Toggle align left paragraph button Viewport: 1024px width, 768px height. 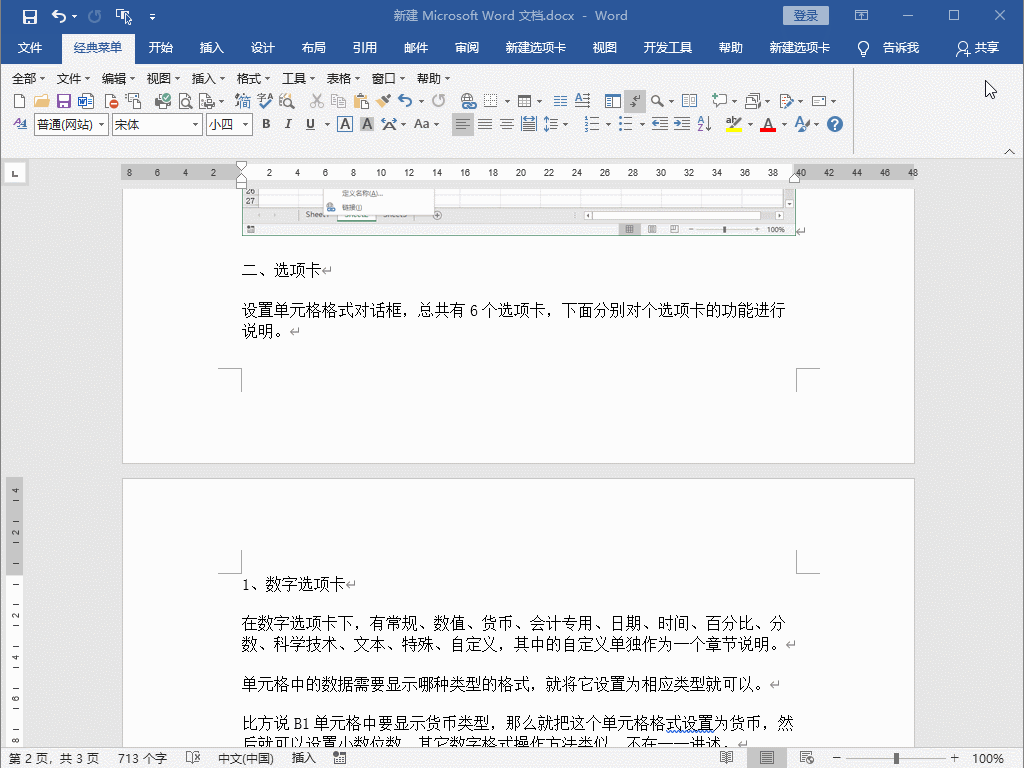pyautogui.click(x=462, y=124)
